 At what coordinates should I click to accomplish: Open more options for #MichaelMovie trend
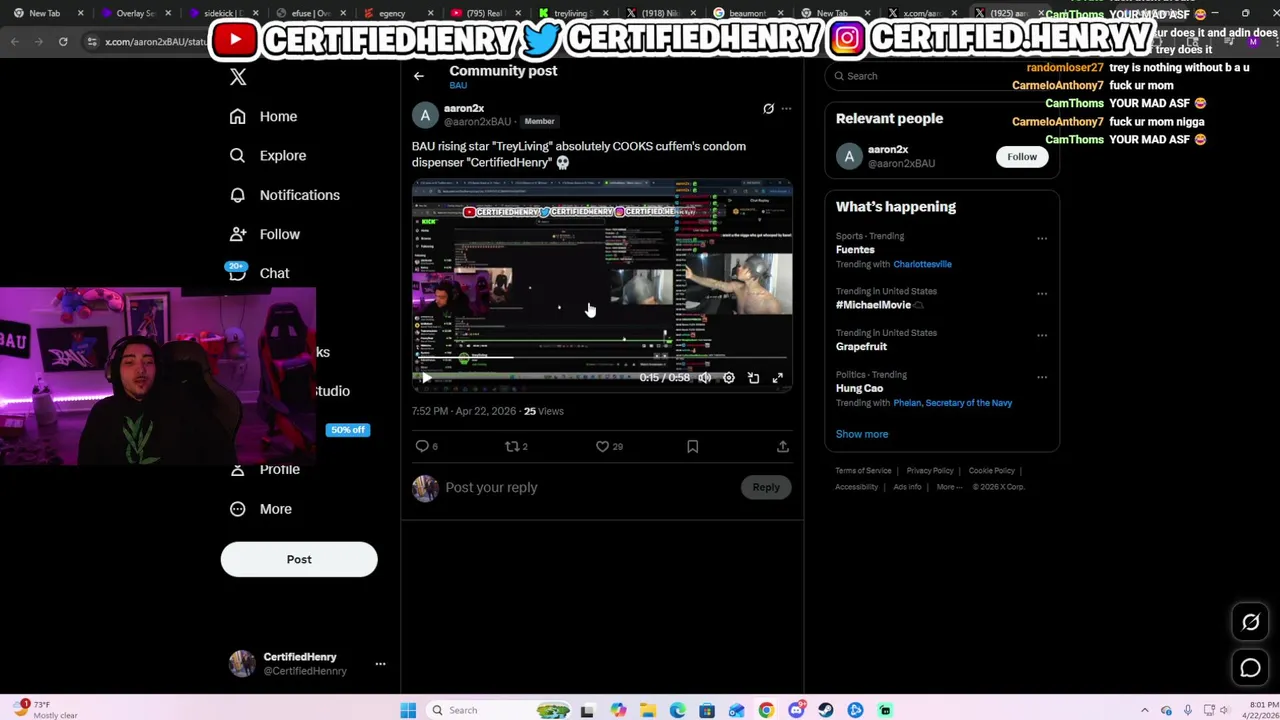(1042, 294)
